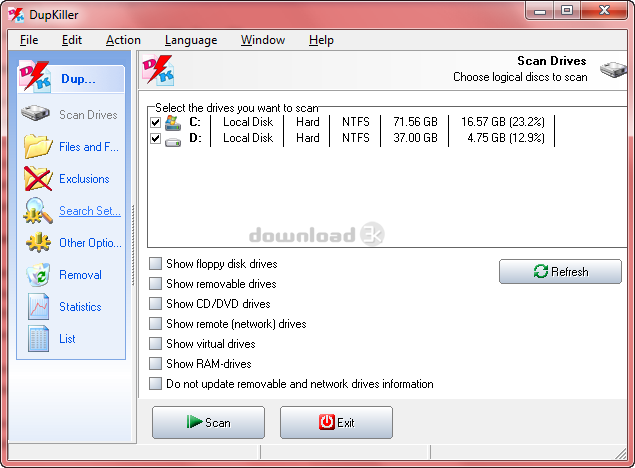Open the Action menu
This screenshot has width=635, height=468.
coord(123,40)
